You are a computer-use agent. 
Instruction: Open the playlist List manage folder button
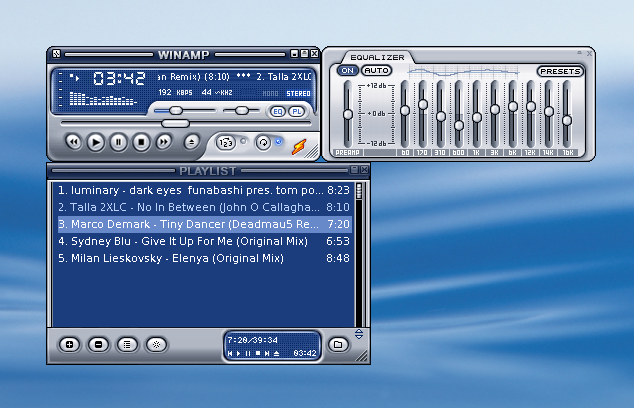pos(338,345)
